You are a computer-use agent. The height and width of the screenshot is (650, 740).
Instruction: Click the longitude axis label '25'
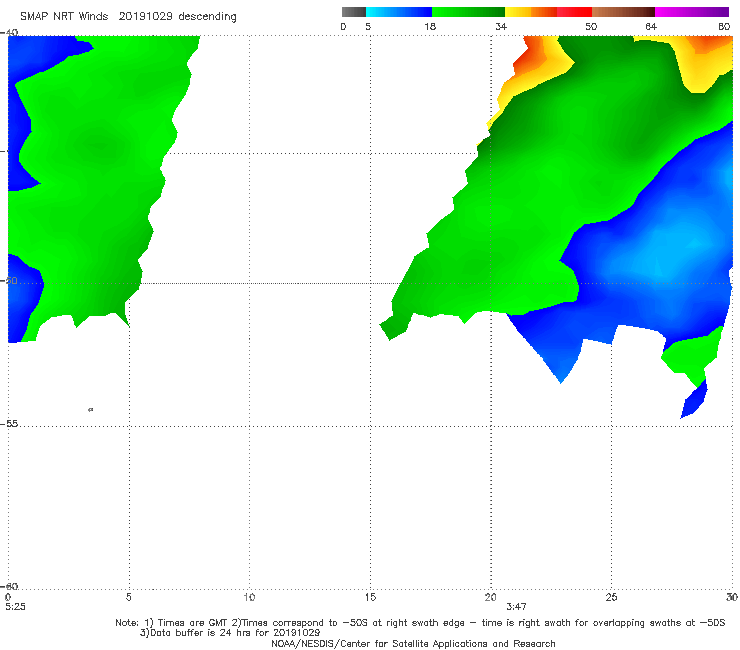(x=611, y=598)
